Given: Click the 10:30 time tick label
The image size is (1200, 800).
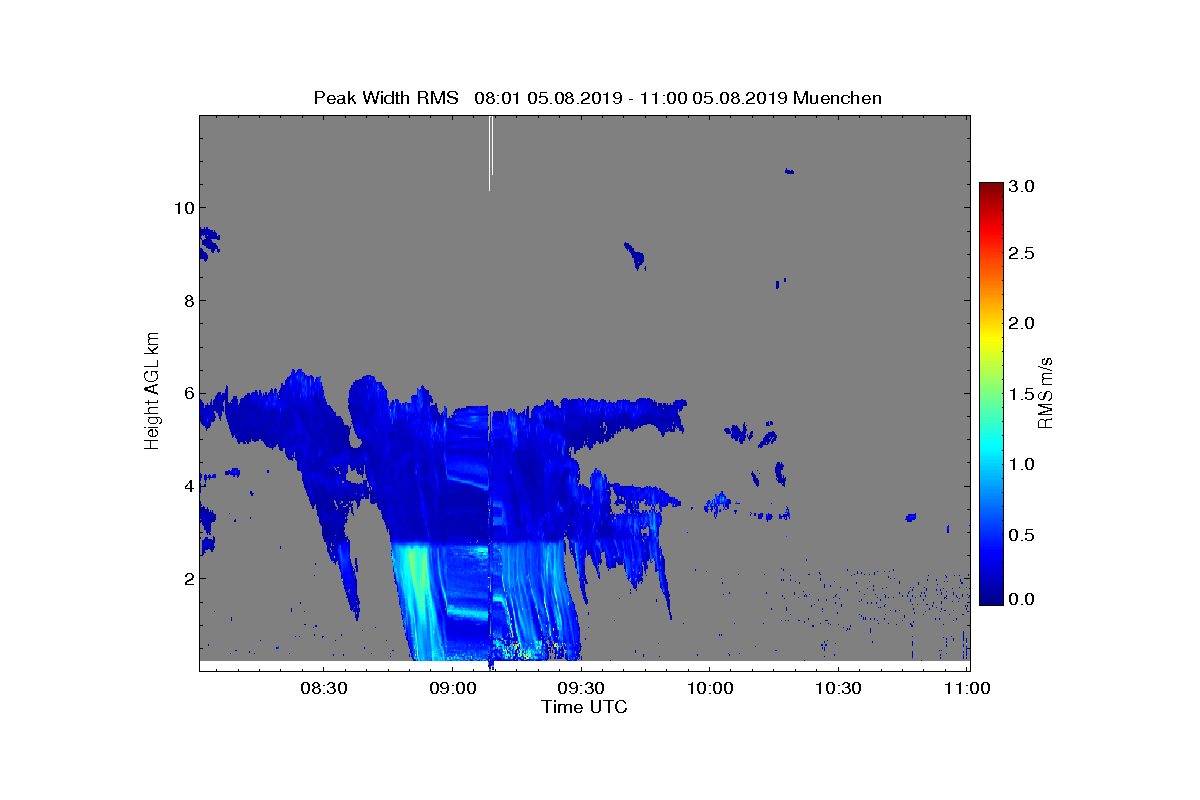Looking at the screenshot, I should [x=838, y=688].
